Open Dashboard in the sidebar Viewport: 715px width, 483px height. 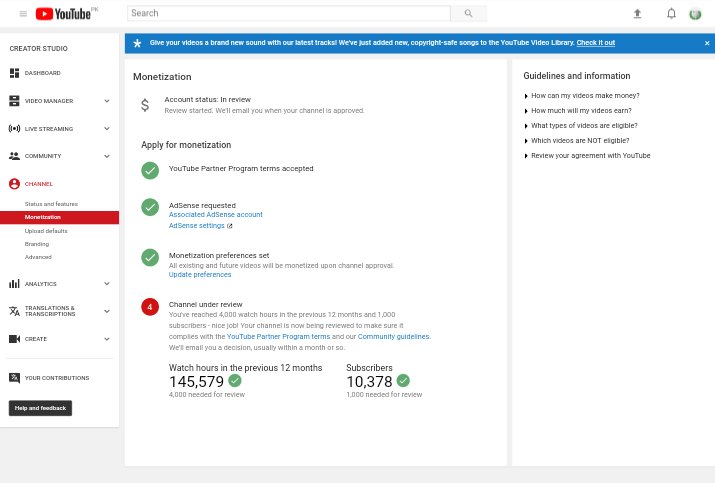pyautogui.click(x=42, y=73)
